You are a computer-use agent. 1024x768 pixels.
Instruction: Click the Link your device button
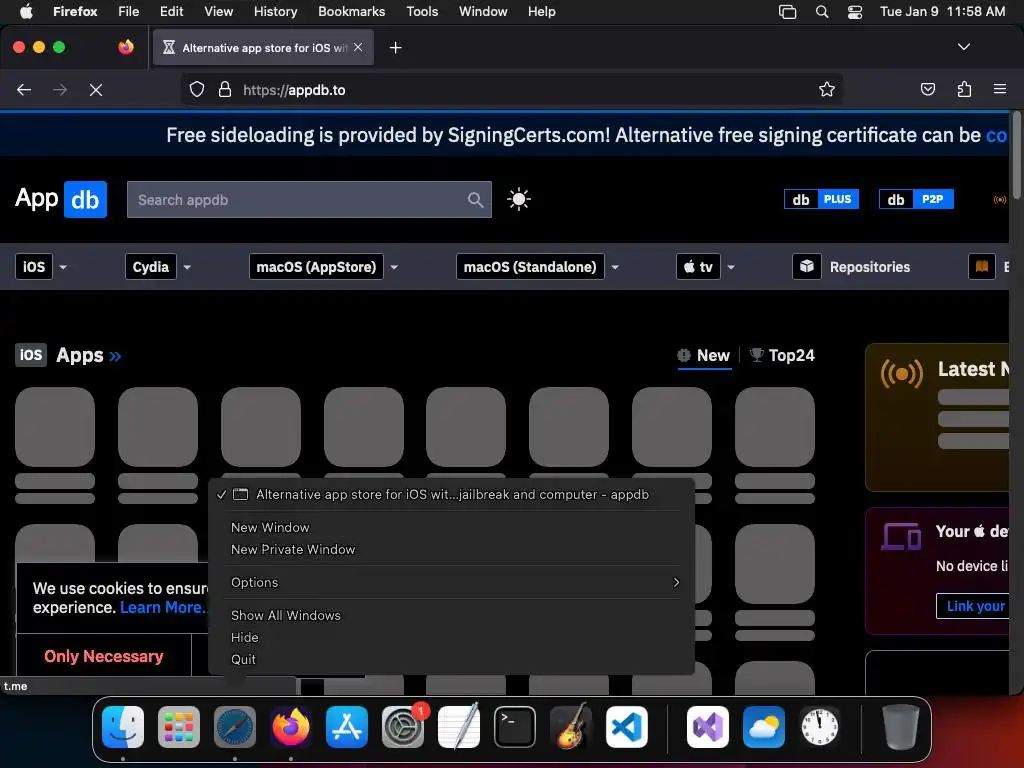[x=974, y=606]
